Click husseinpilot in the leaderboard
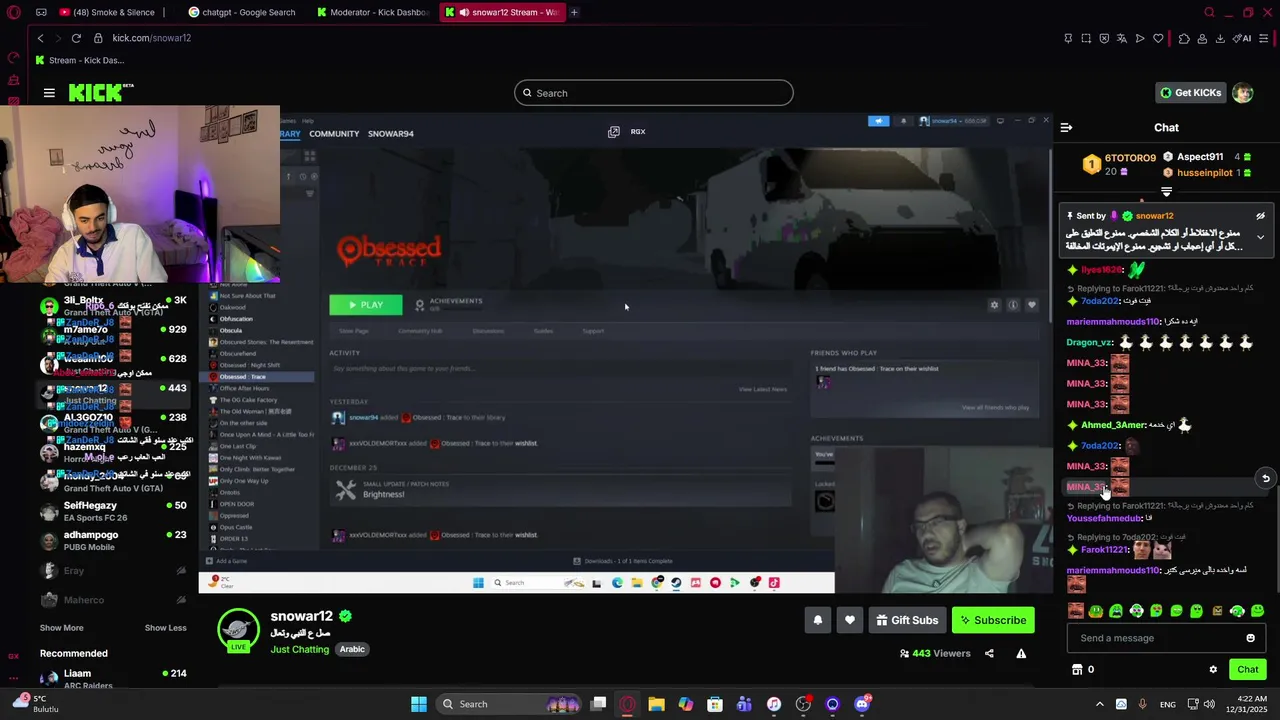1280x720 pixels. click(1207, 173)
